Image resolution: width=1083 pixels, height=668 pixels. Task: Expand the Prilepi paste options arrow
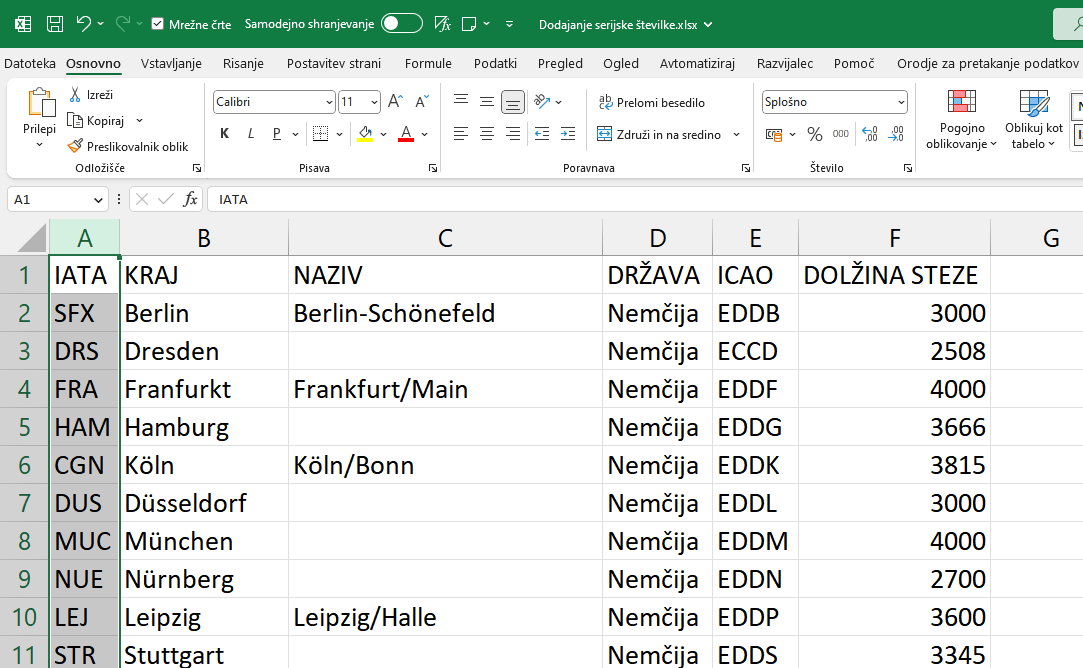coord(39,145)
